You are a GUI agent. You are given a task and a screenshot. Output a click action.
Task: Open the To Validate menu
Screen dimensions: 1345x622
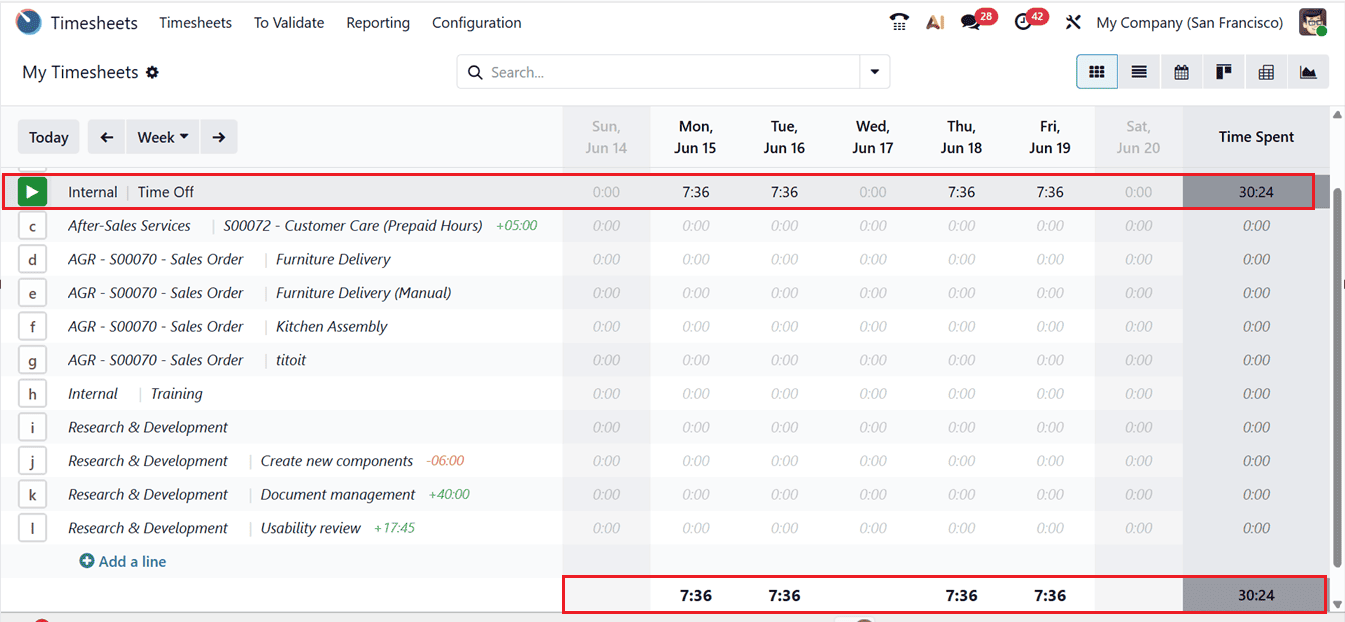(x=289, y=22)
